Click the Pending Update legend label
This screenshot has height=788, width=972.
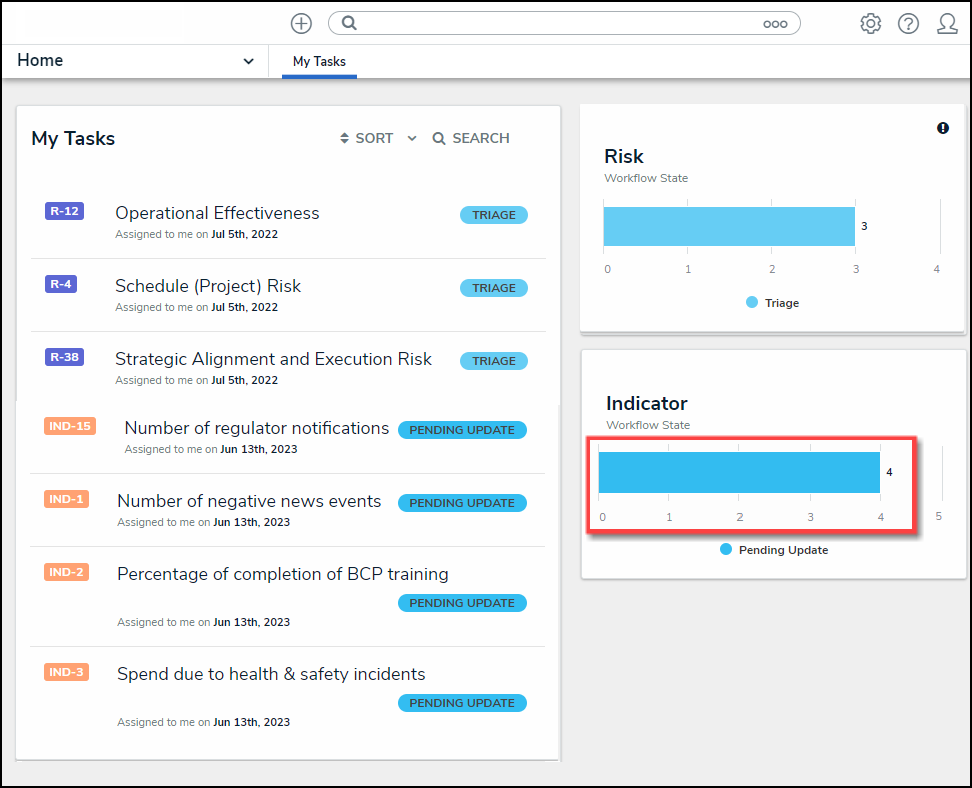(x=783, y=550)
